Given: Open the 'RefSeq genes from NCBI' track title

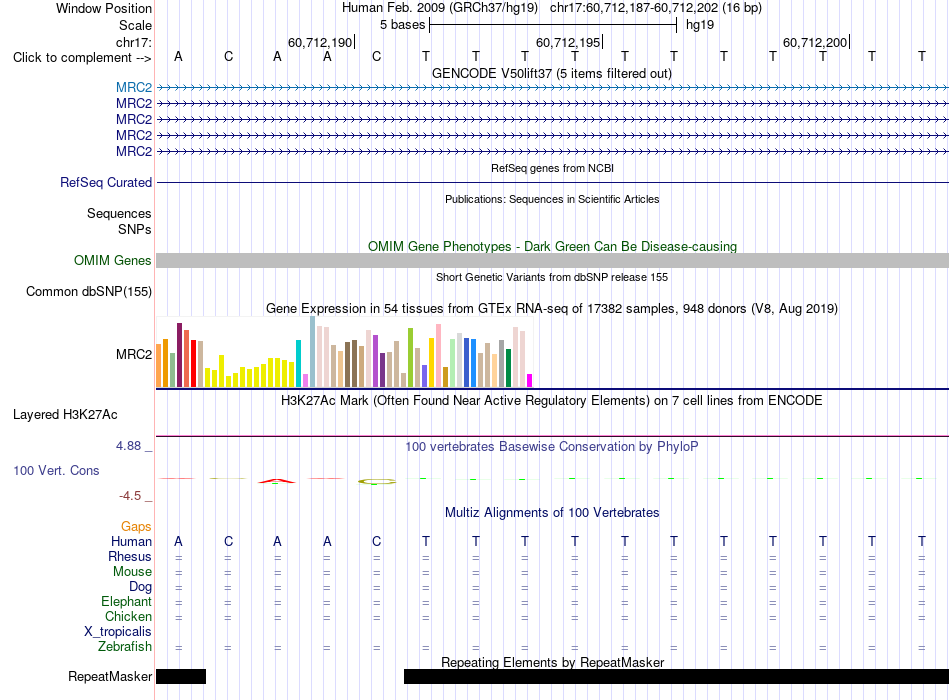Looking at the screenshot, I should [x=552, y=168].
